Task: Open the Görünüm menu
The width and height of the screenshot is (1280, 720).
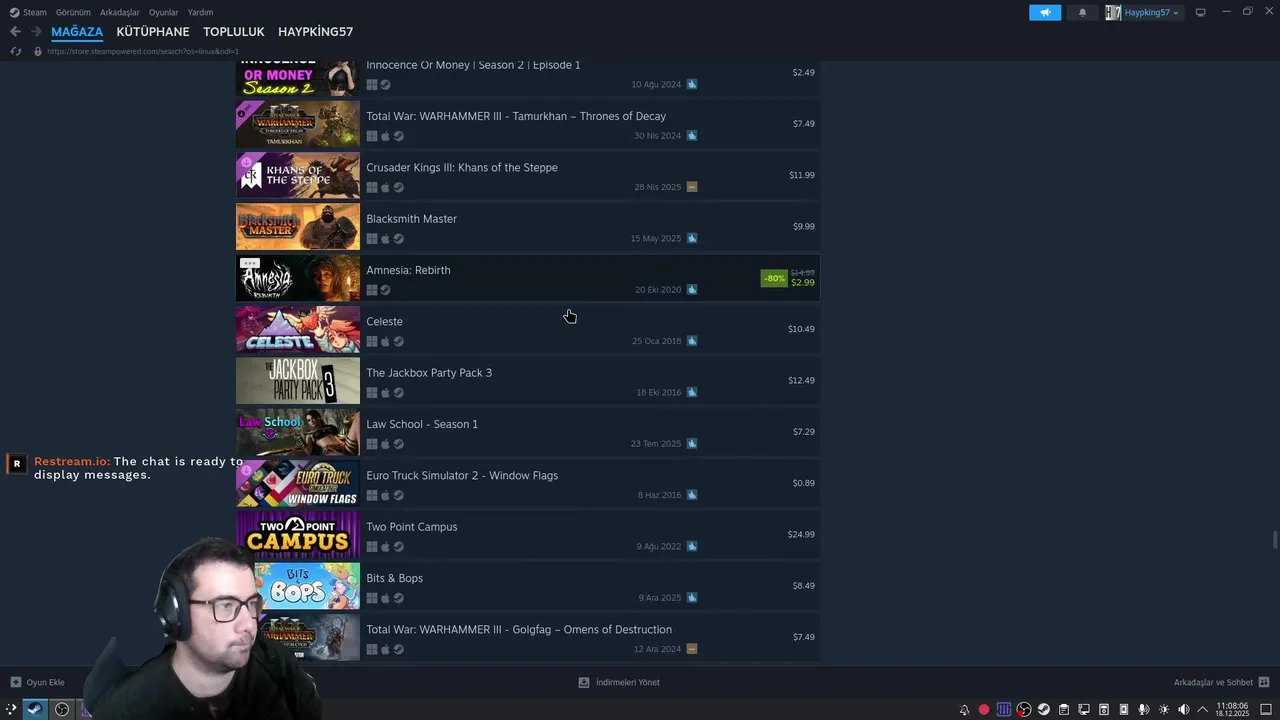Action: [73, 12]
